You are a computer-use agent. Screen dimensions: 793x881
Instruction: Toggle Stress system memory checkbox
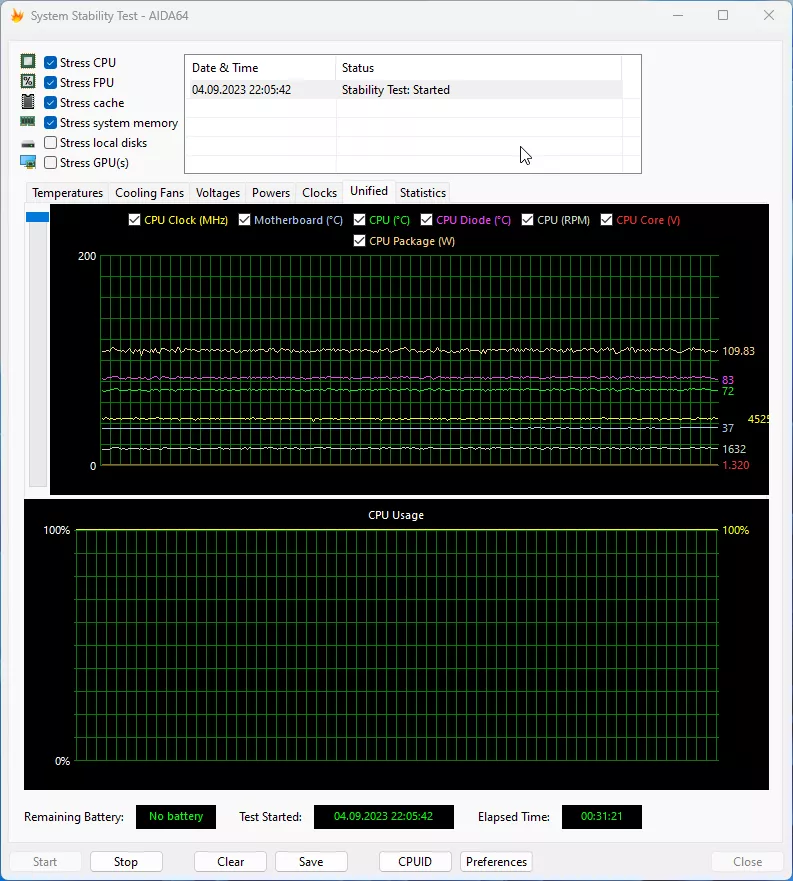[50, 122]
